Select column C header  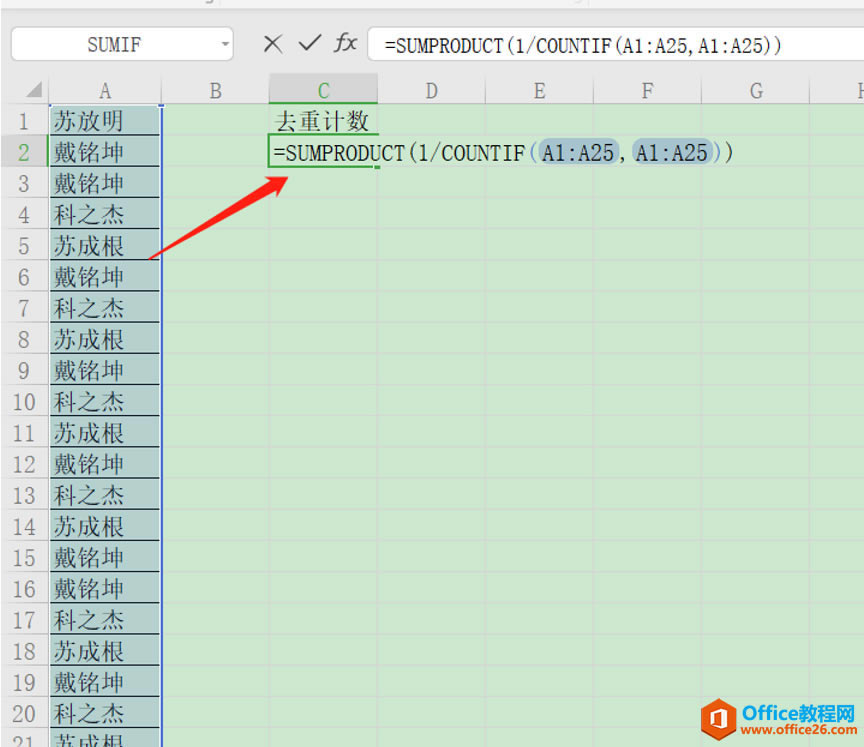pyautogui.click(x=323, y=90)
